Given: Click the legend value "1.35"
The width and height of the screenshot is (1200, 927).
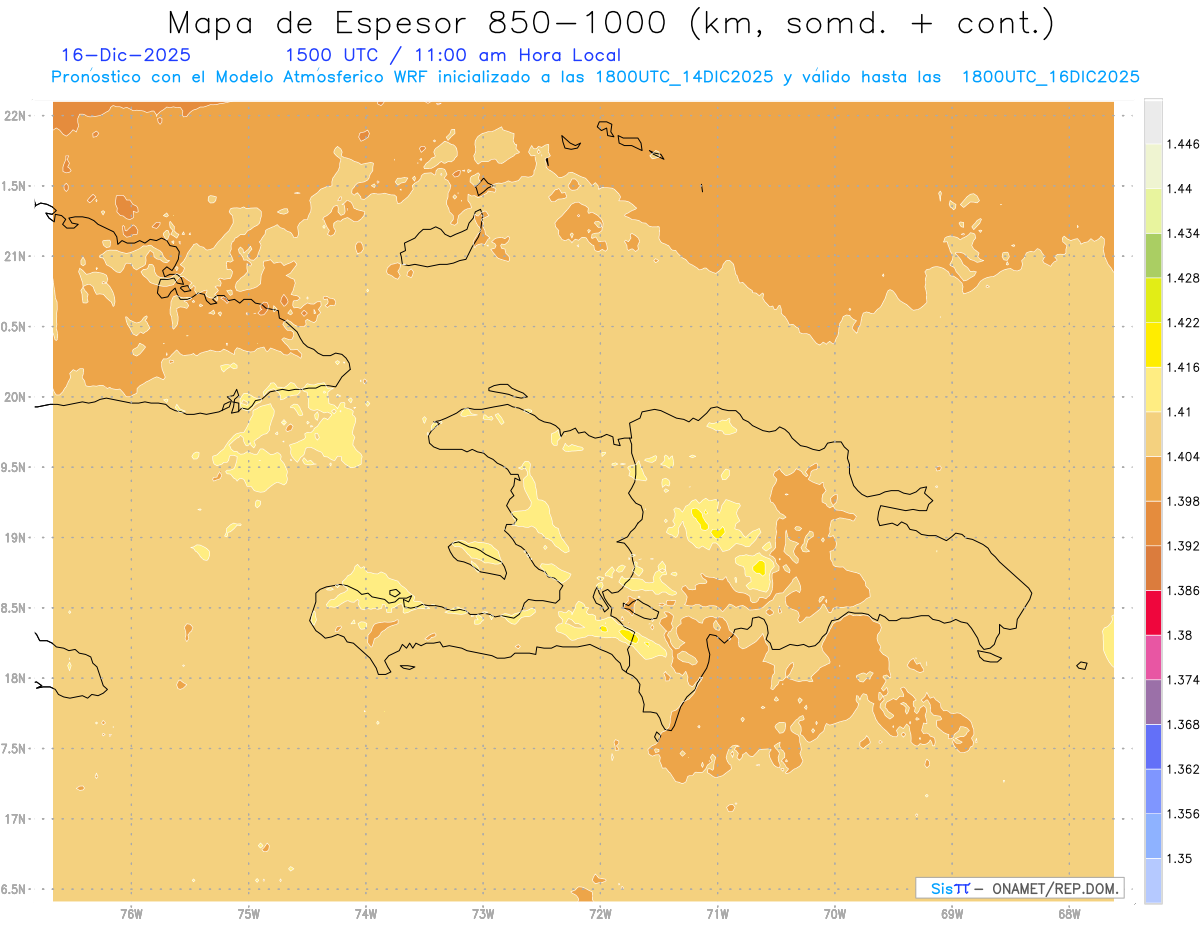Looking at the screenshot, I should pos(1181,858).
